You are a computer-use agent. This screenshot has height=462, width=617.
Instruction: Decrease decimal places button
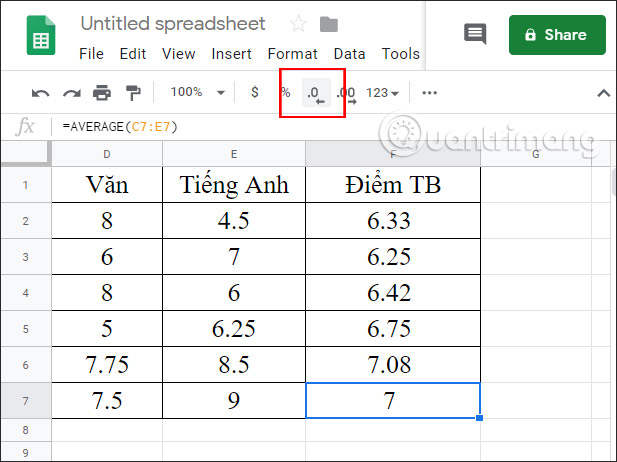point(316,93)
